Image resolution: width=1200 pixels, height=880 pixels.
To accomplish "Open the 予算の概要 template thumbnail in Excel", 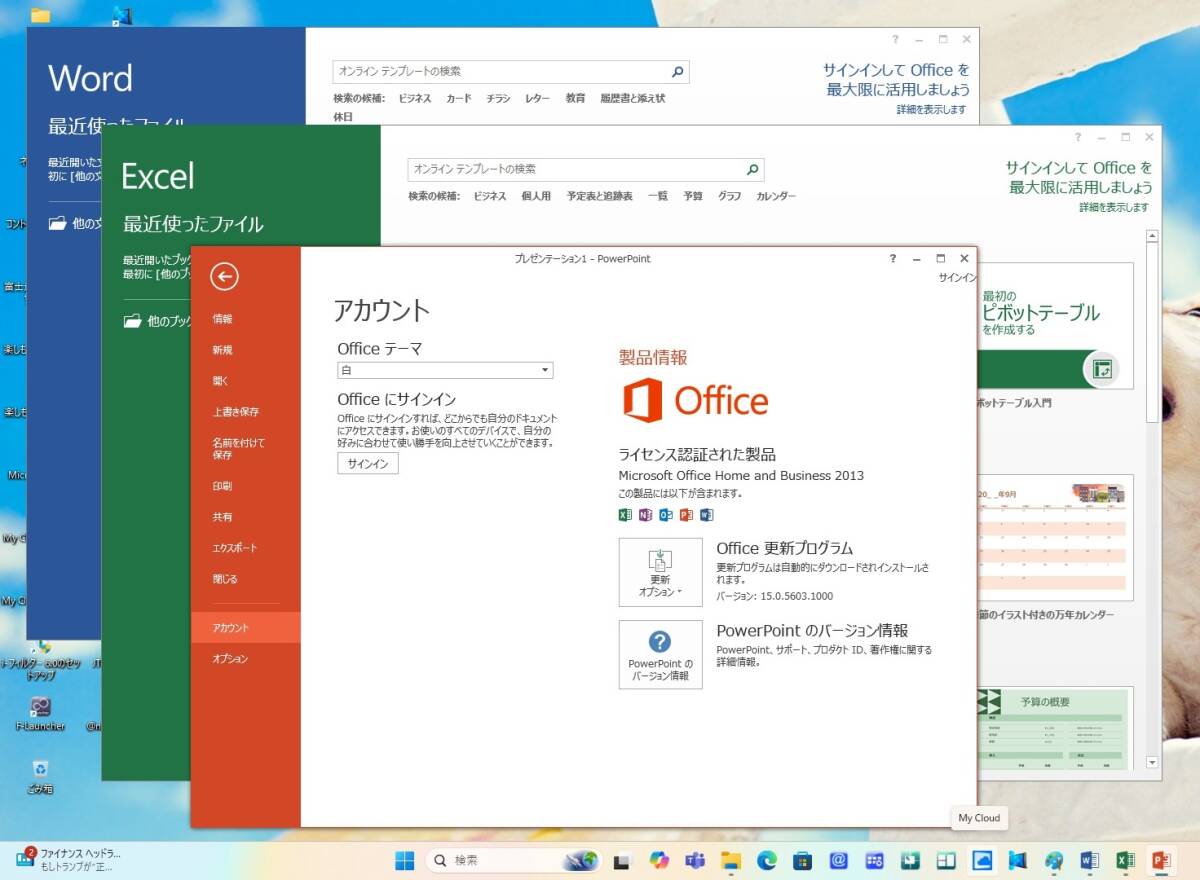I will 1055,727.
